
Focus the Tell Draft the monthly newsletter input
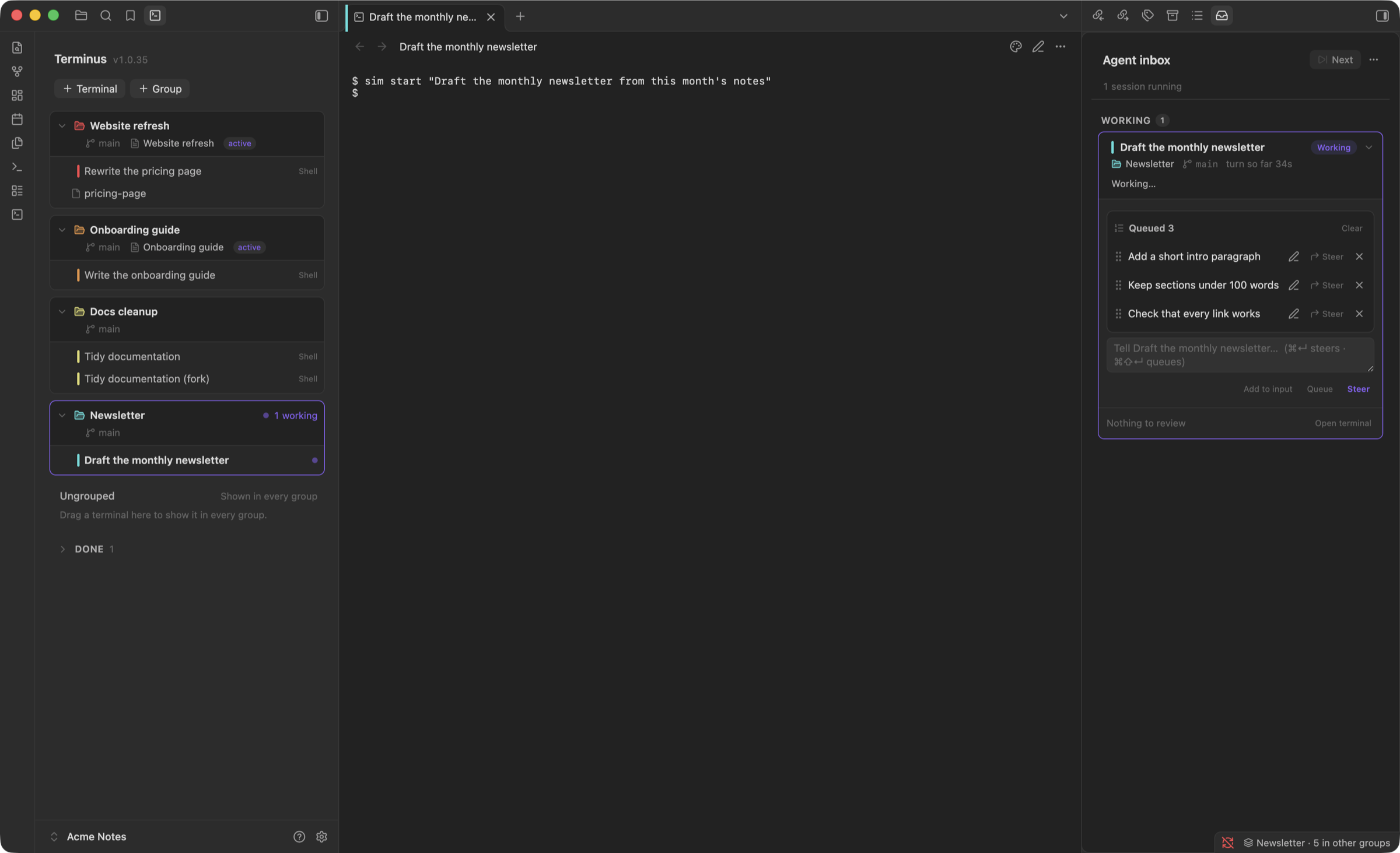pos(1240,355)
